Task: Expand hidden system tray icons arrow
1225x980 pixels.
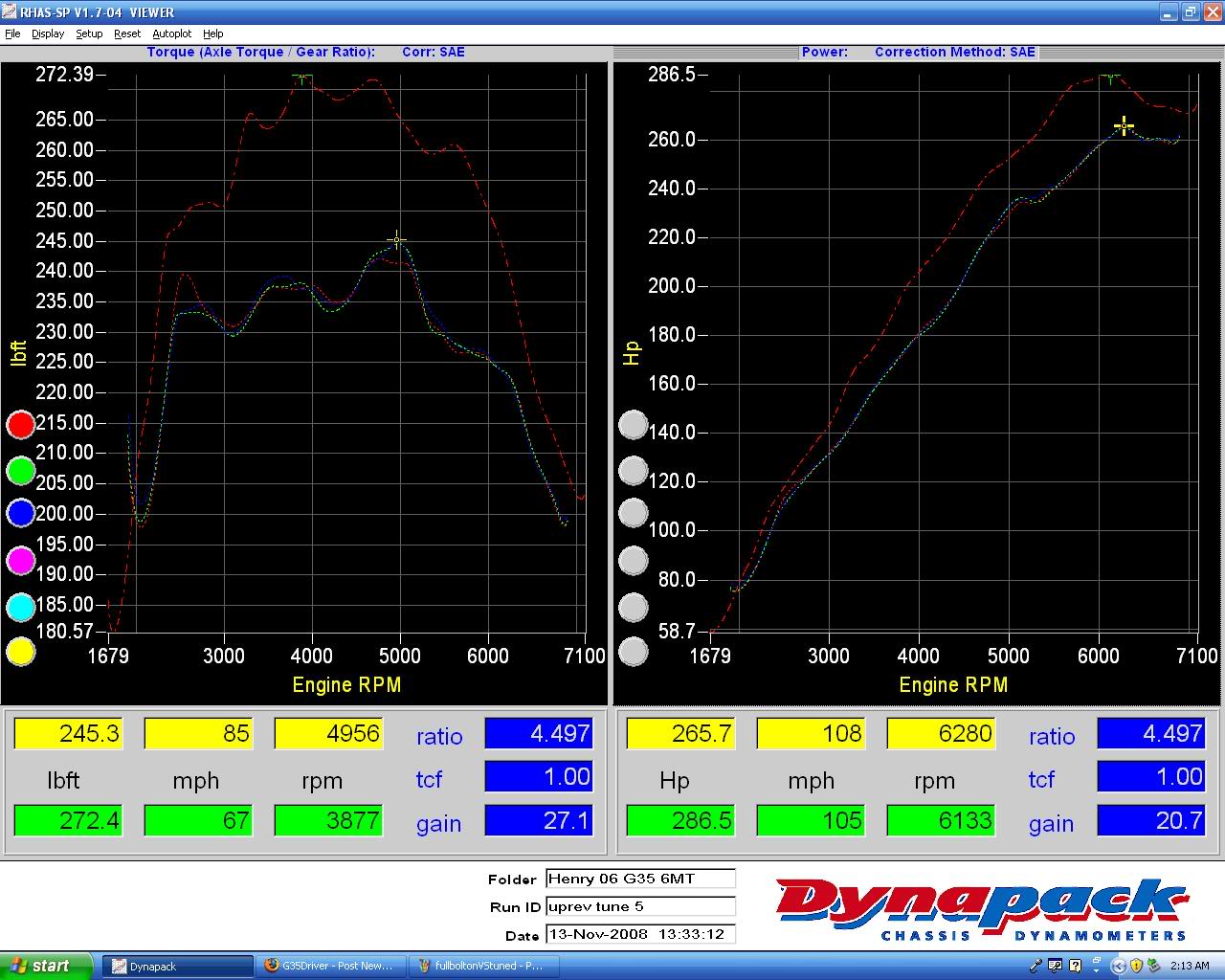Action: point(1119,966)
